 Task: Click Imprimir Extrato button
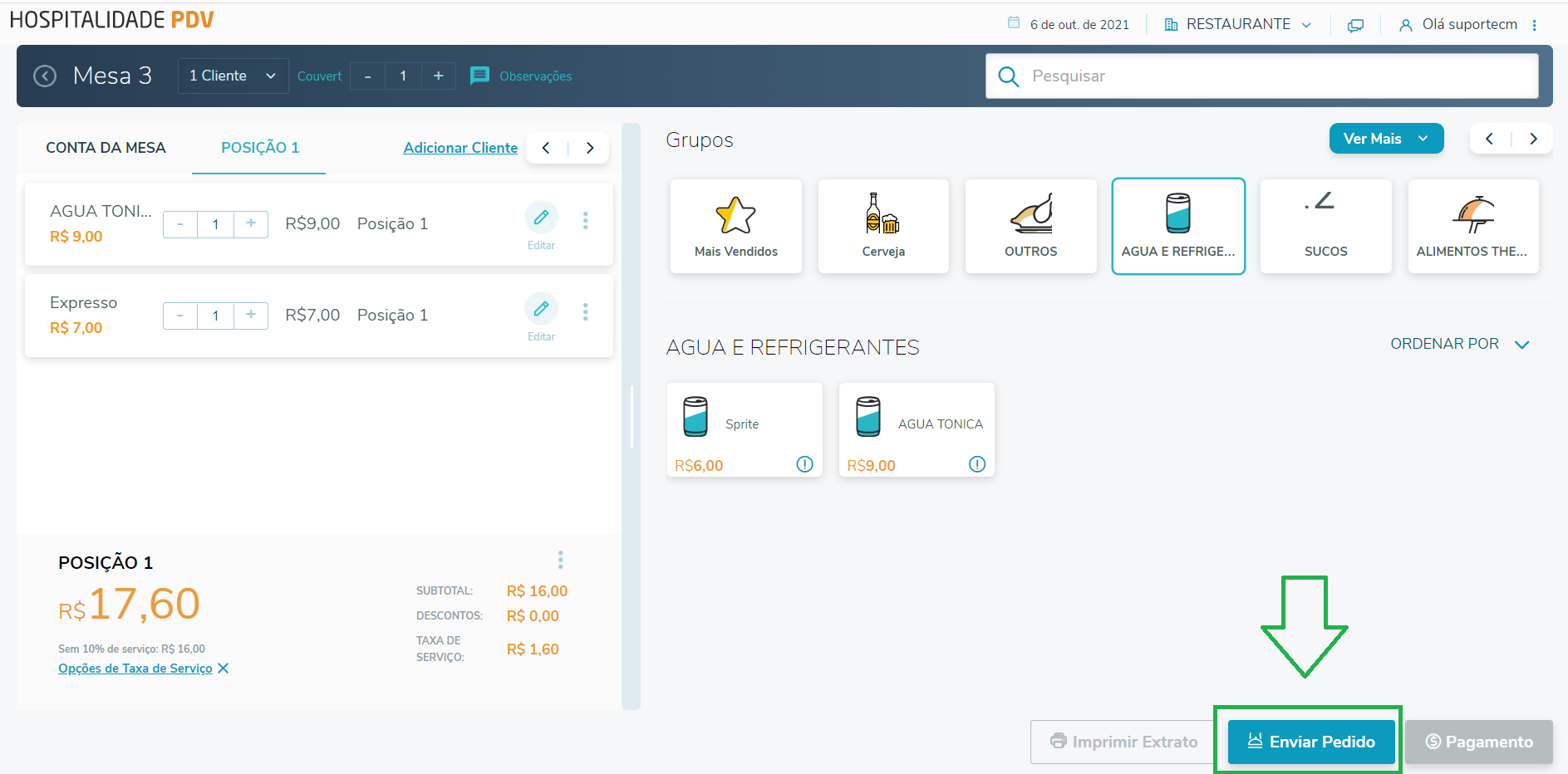coord(1123,742)
